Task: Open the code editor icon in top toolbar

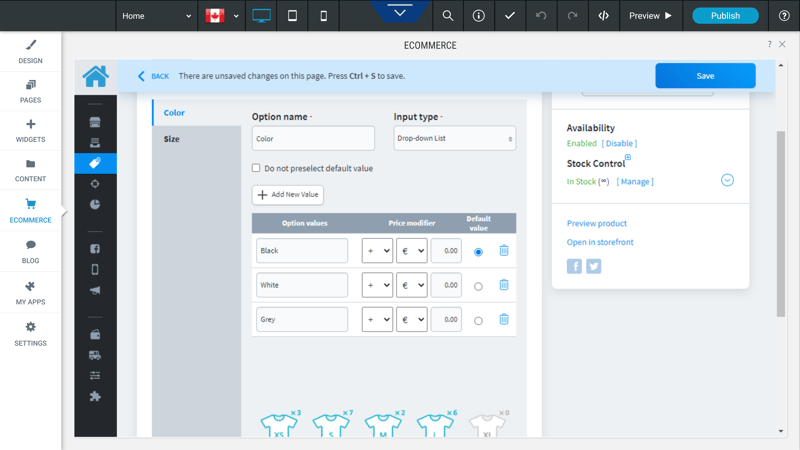Action: tap(603, 16)
